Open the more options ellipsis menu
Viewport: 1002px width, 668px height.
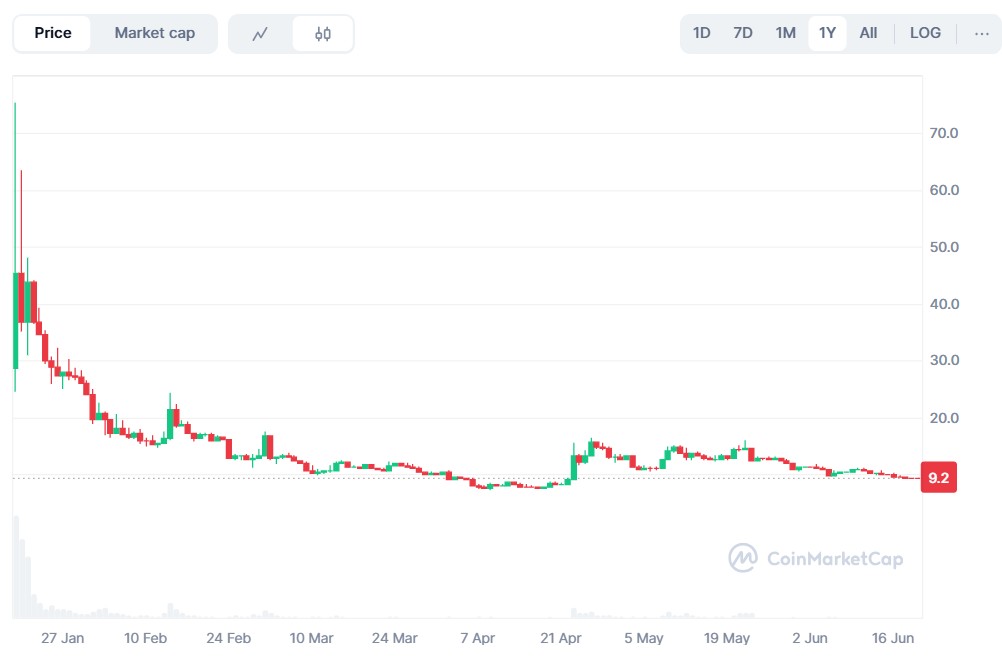point(981,33)
